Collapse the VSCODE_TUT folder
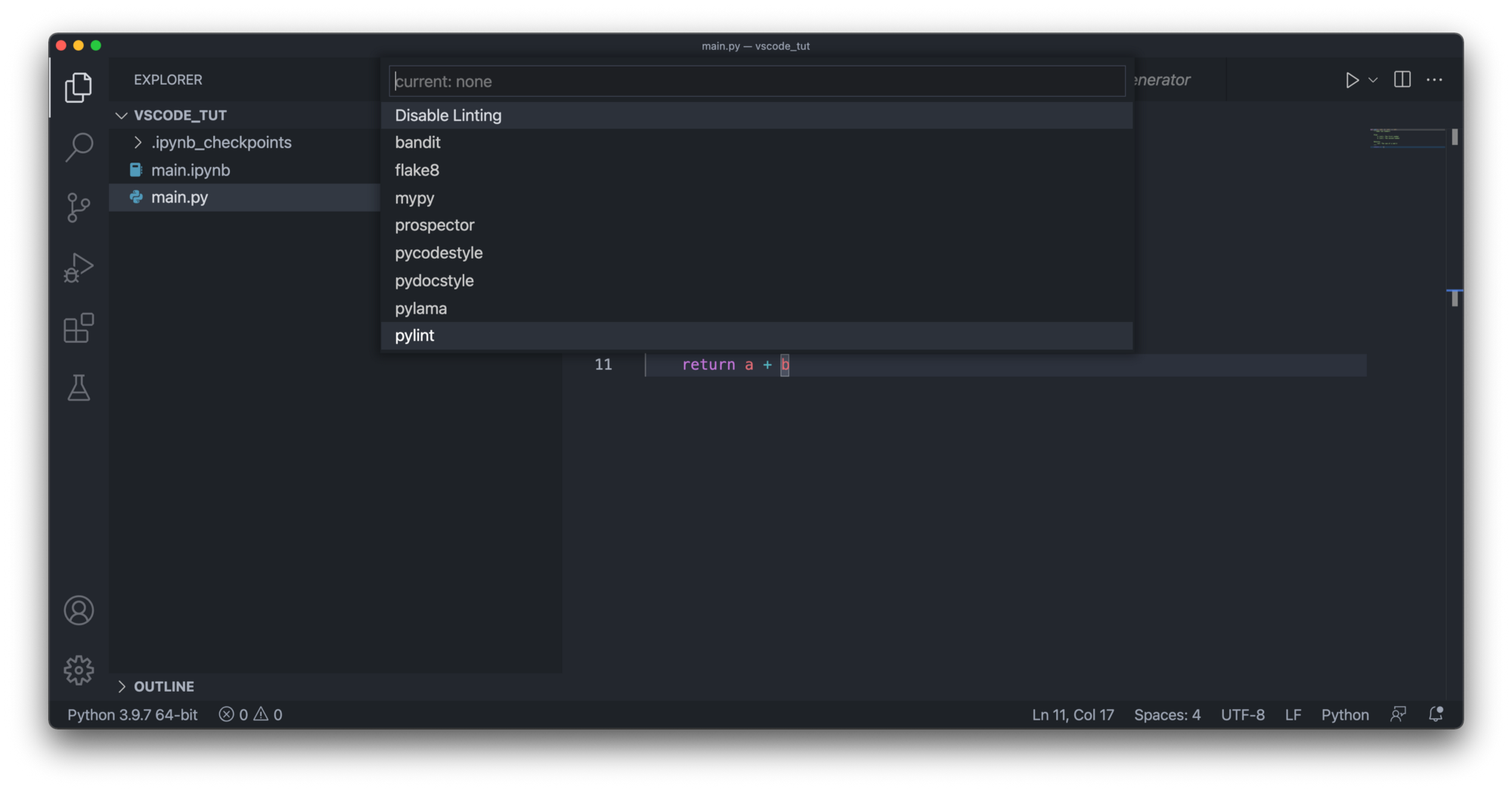Screen dimensions: 1512x793 click(x=122, y=115)
